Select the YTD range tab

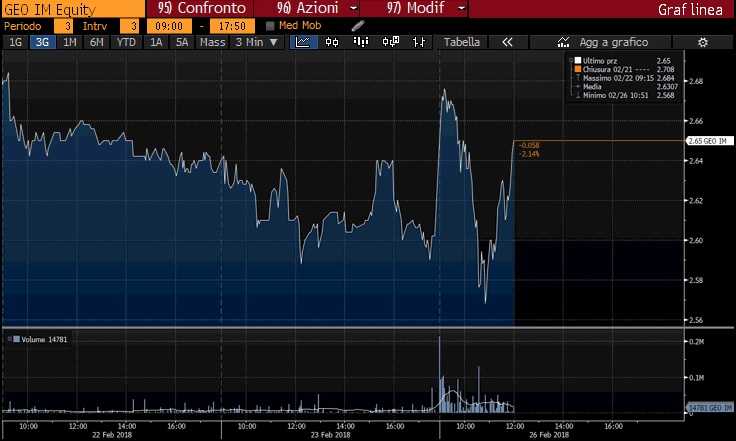[126, 42]
